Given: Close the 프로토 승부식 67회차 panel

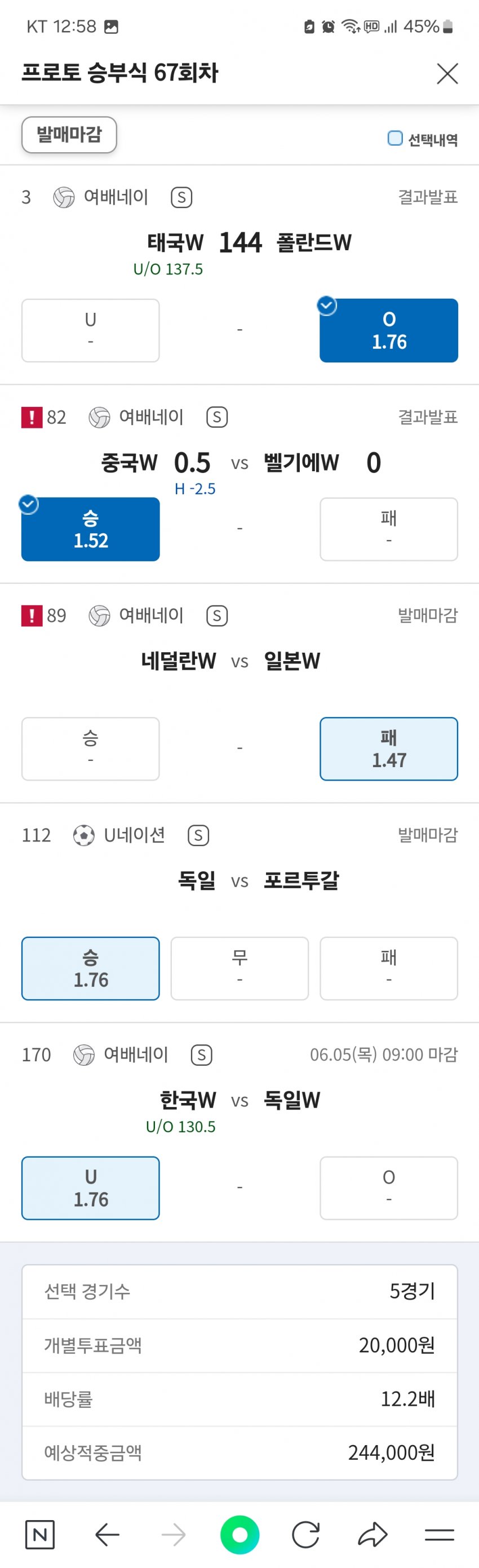Looking at the screenshot, I should pyautogui.click(x=447, y=74).
